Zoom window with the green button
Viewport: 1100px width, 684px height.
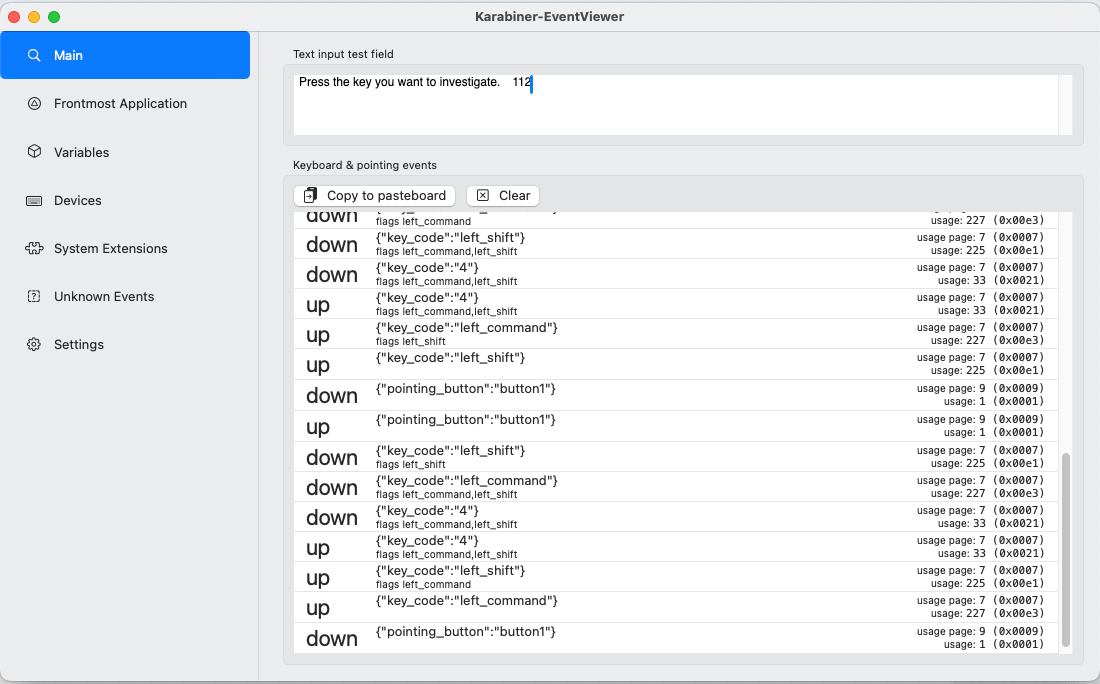click(54, 17)
